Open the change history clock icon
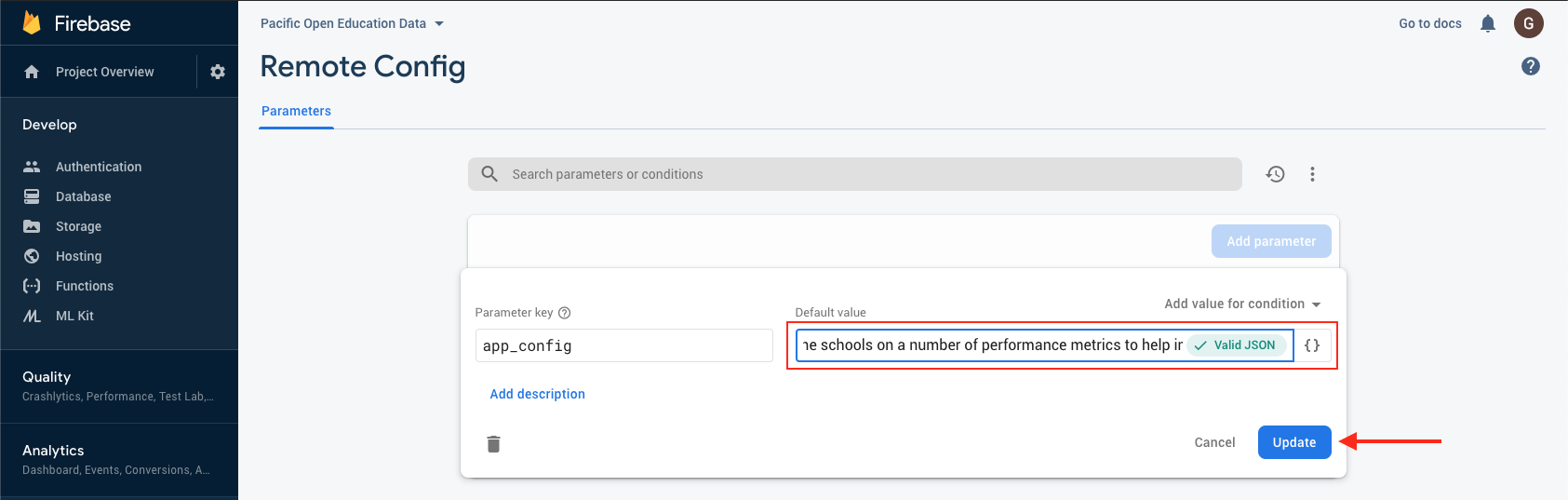This screenshot has width=1568, height=500. point(1275,174)
